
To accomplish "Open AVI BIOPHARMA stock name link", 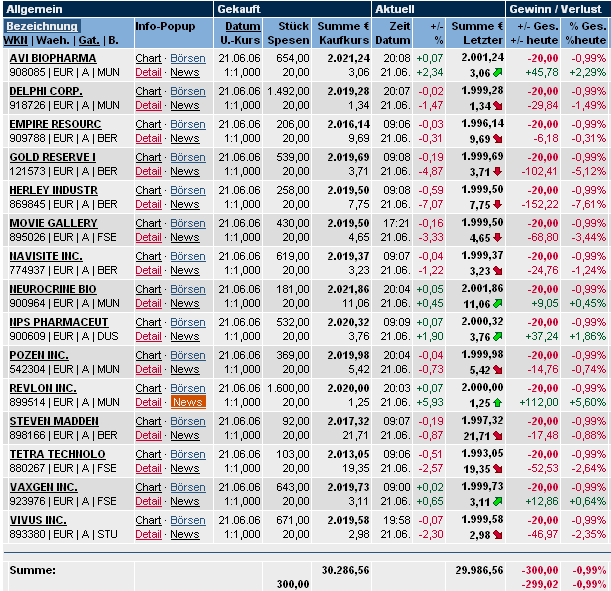I will [x=53, y=58].
